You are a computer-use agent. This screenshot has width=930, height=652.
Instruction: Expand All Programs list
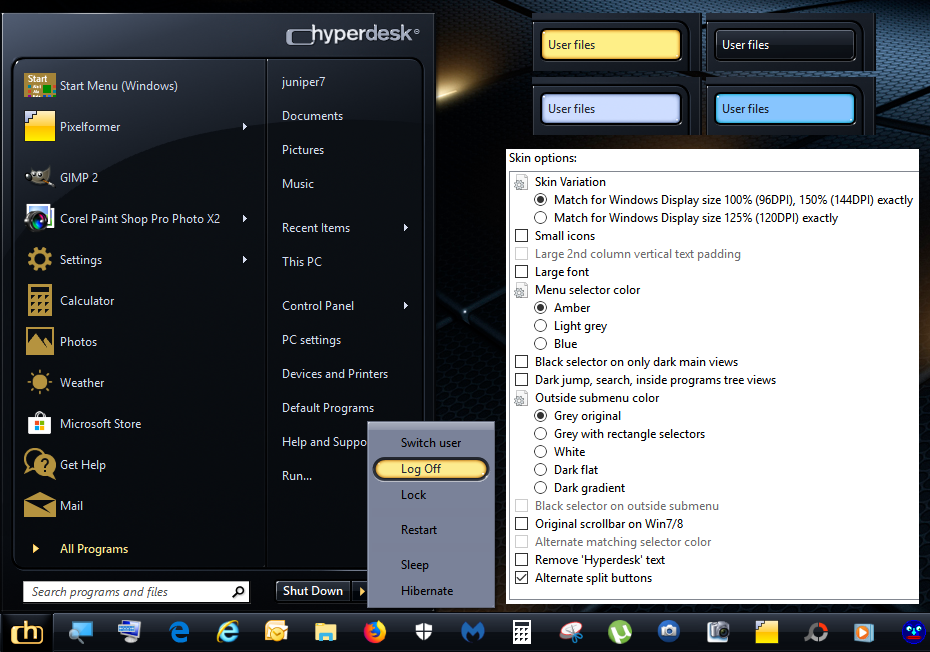click(94, 549)
